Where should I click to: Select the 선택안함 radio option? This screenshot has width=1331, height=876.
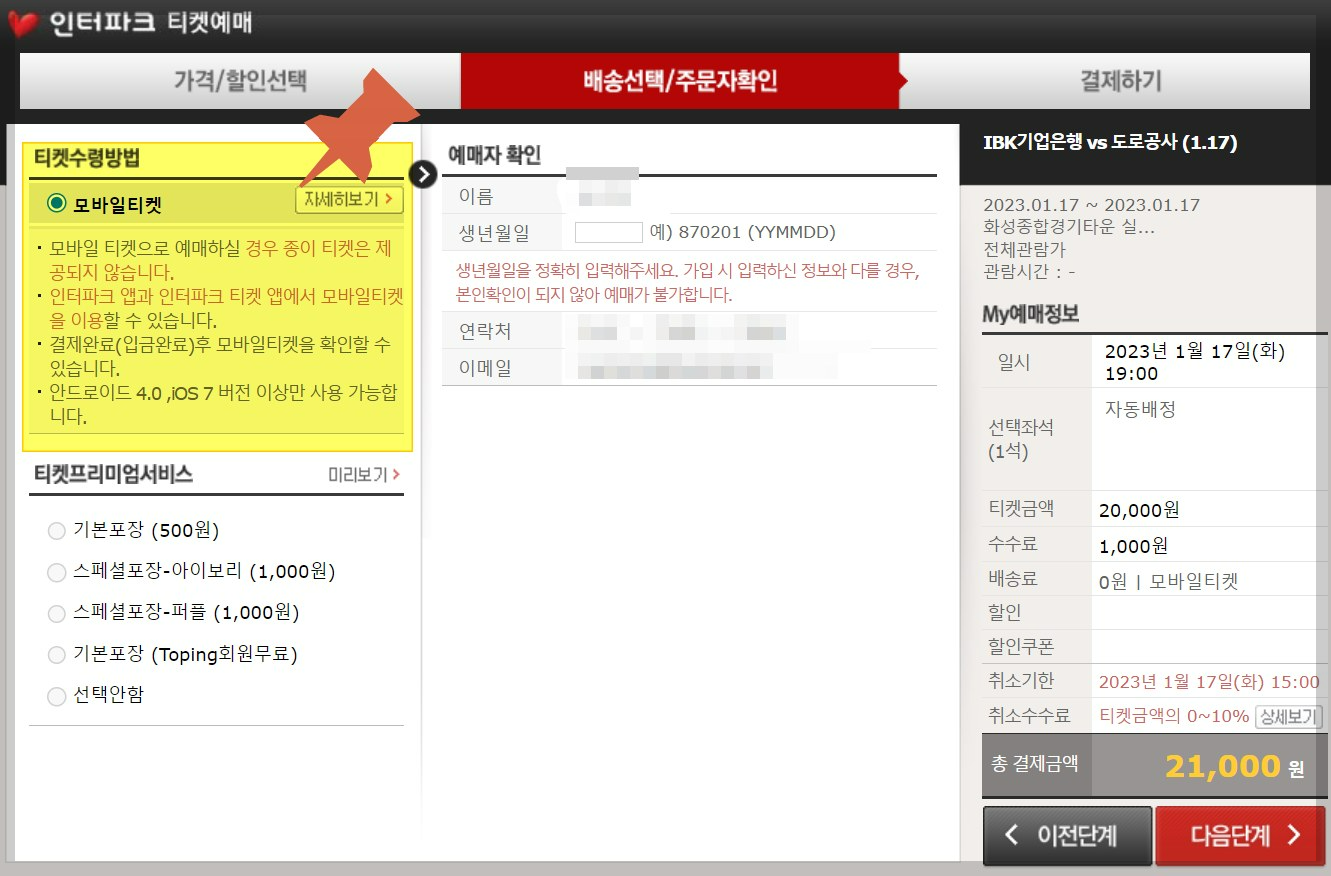pos(57,696)
